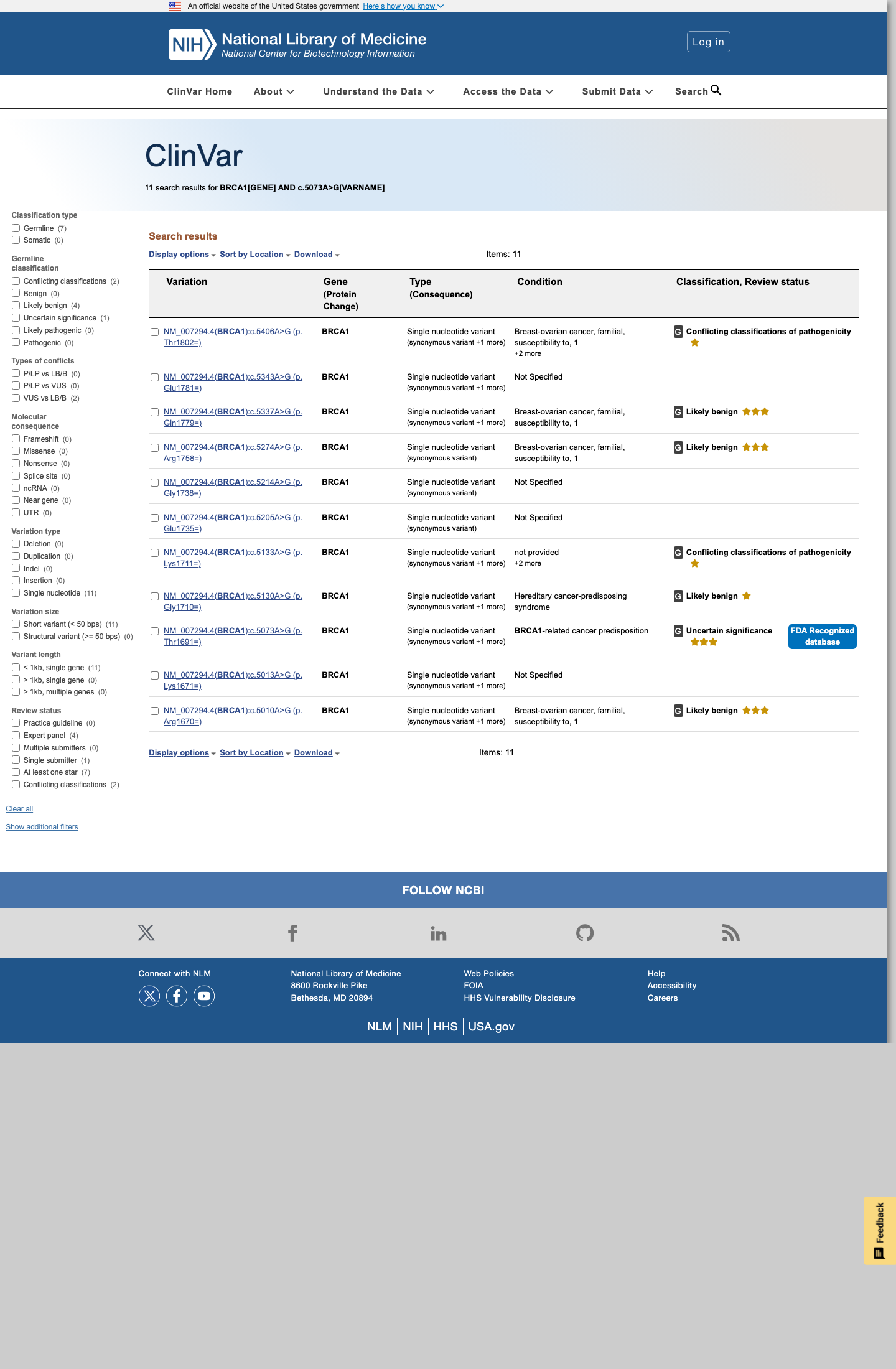The height and width of the screenshot is (1369, 896).
Task: Click the G germline badge for c.5337A>G row
Action: 678,412
